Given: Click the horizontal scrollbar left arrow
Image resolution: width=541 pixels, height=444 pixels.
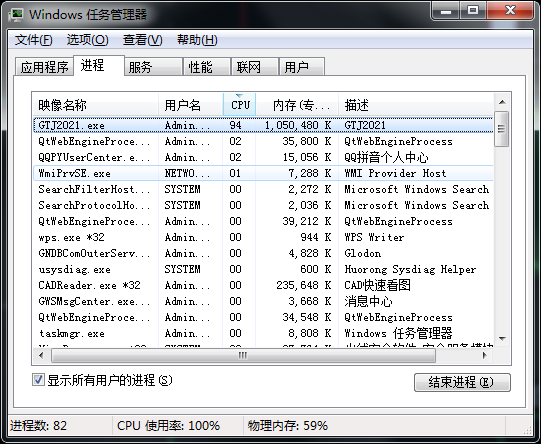Looking at the screenshot, I should pyautogui.click(x=41, y=355).
